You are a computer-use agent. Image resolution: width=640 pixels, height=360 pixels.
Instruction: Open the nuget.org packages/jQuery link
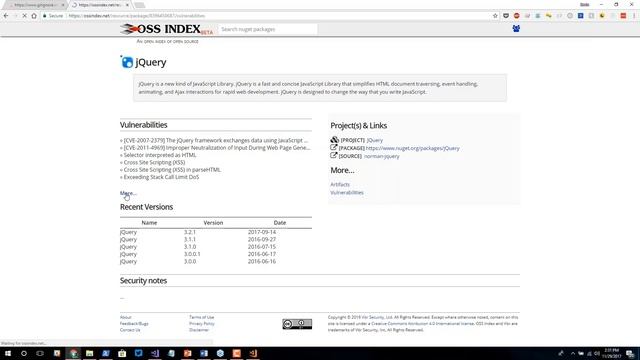click(413, 148)
